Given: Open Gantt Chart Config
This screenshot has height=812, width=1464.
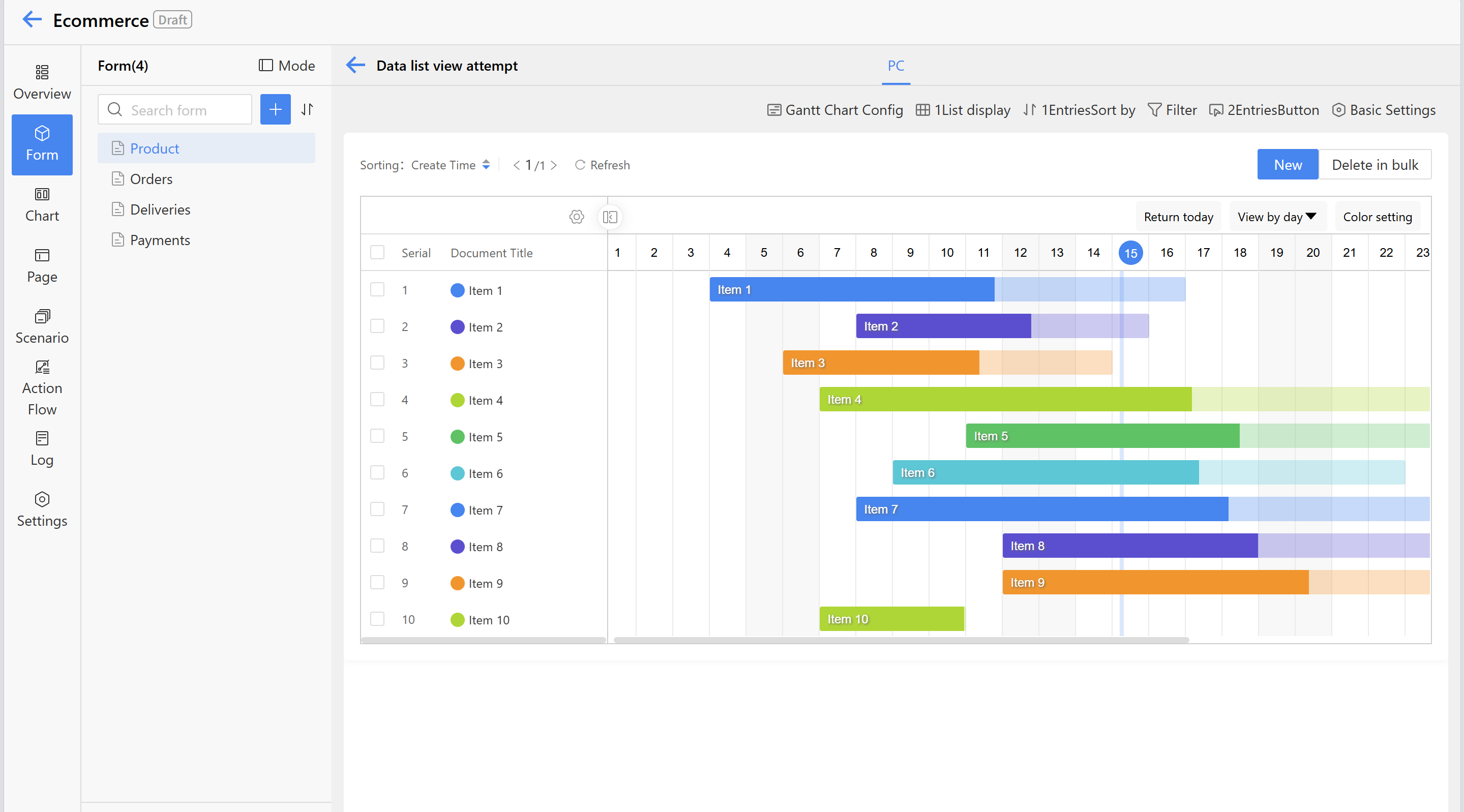Looking at the screenshot, I should 835,110.
